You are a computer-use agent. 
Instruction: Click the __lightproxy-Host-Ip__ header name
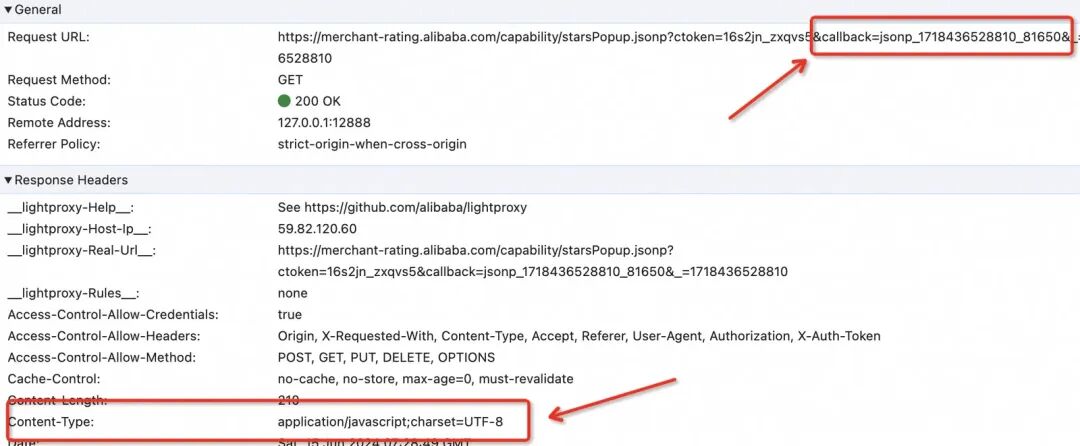[x=79, y=229]
